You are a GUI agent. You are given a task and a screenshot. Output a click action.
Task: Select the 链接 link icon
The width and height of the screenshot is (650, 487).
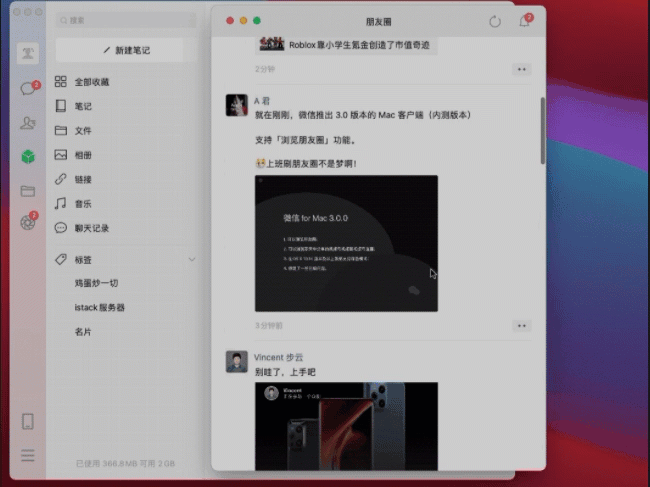click(61, 179)
